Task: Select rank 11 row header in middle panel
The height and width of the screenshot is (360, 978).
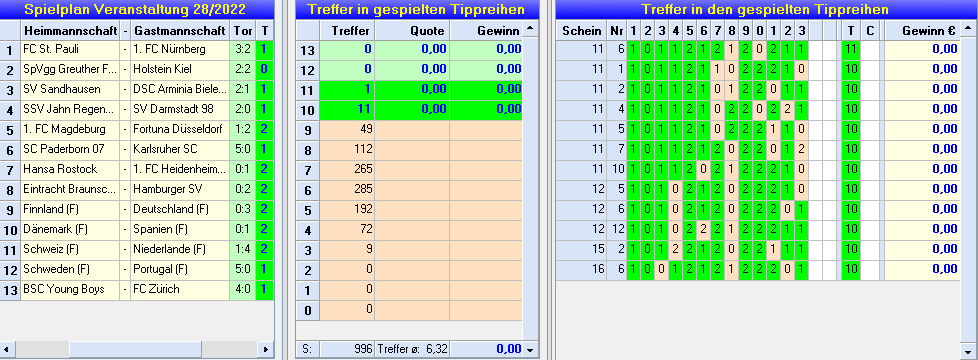Action: pyautogui.click(x=308, y=89)
